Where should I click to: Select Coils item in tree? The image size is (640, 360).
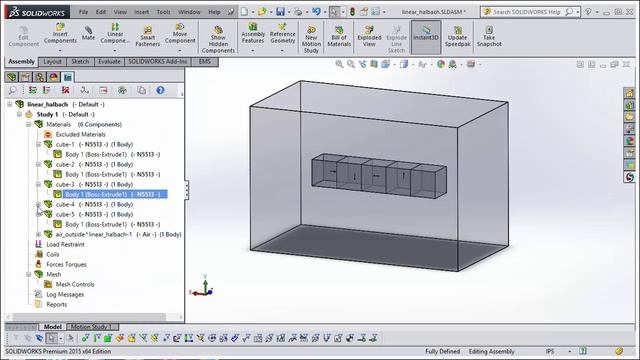coord(53,254)
